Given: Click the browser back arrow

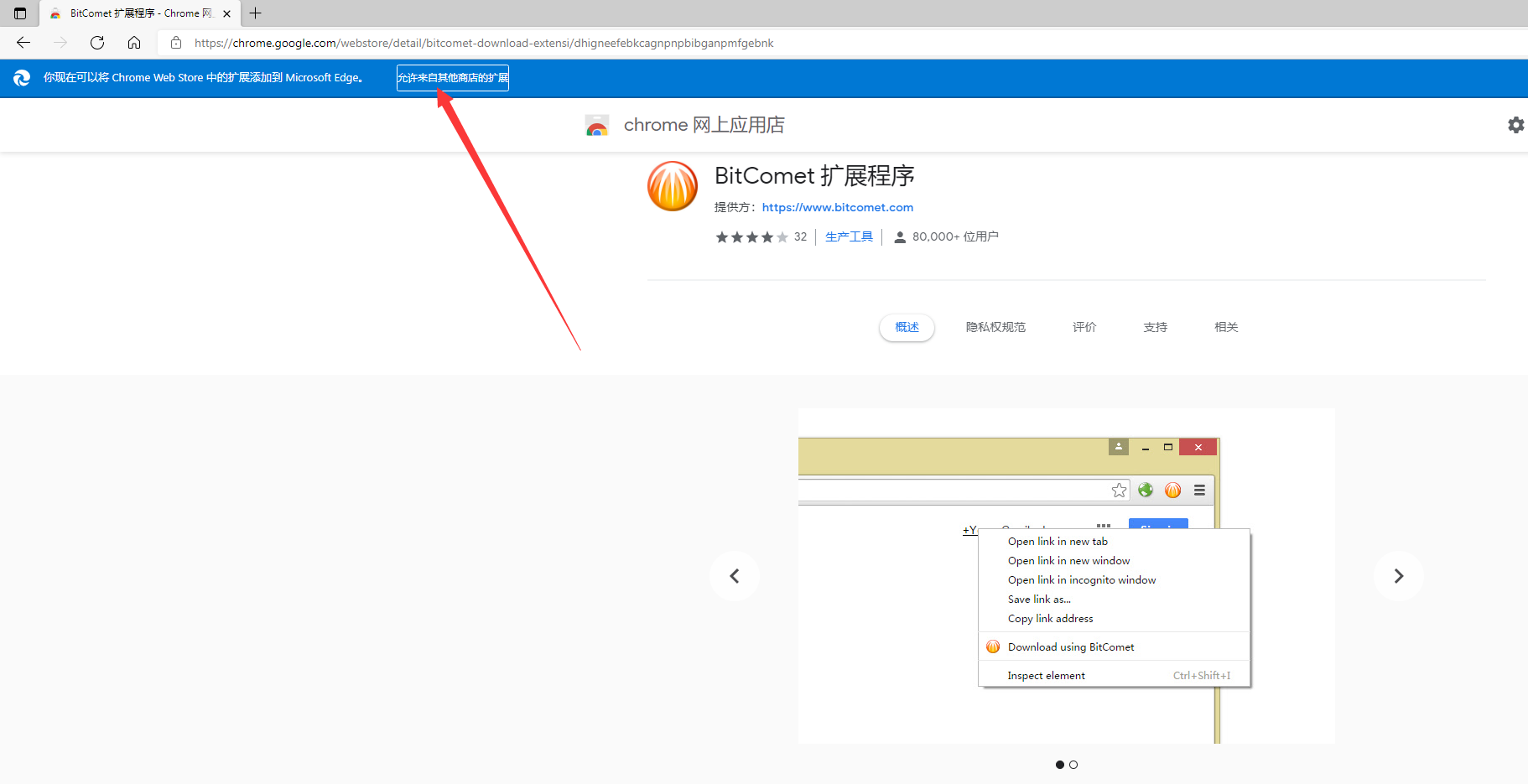Looking at the screenshot, I should pos(23,43).
